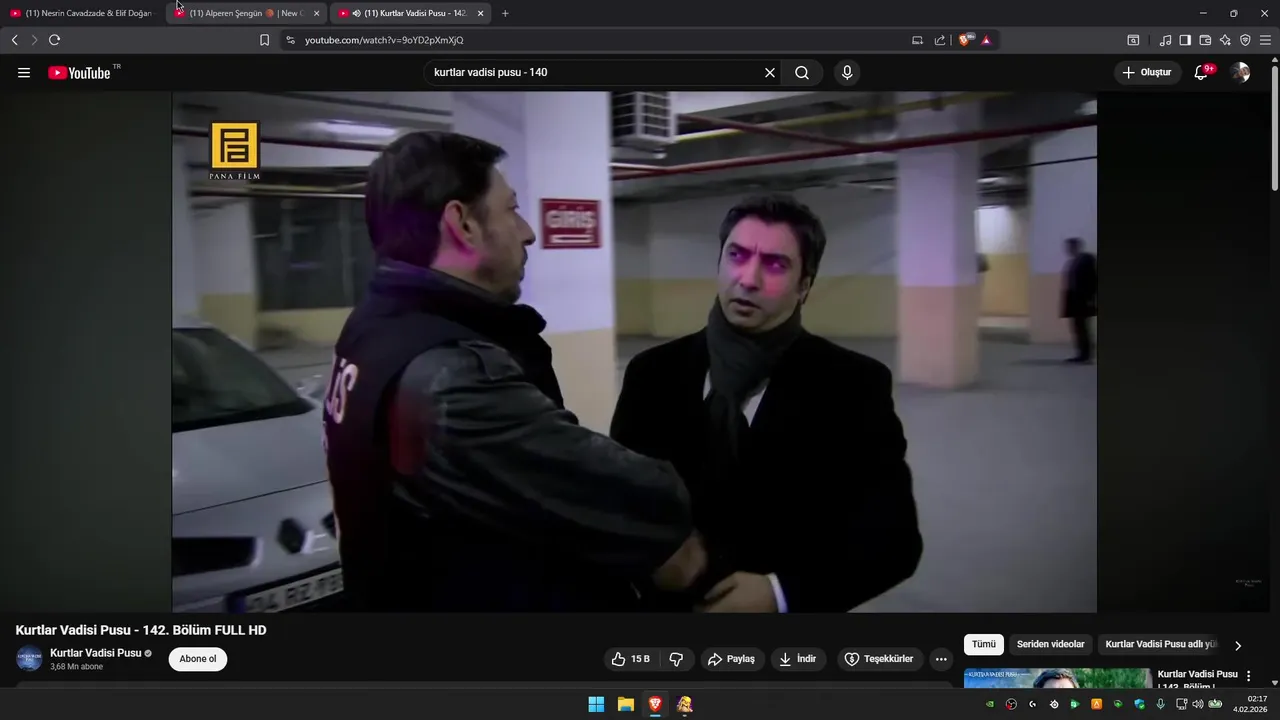Close the Kurtlar Vadisi Pusu tab
1280x720 pixels.
(480, 13)
